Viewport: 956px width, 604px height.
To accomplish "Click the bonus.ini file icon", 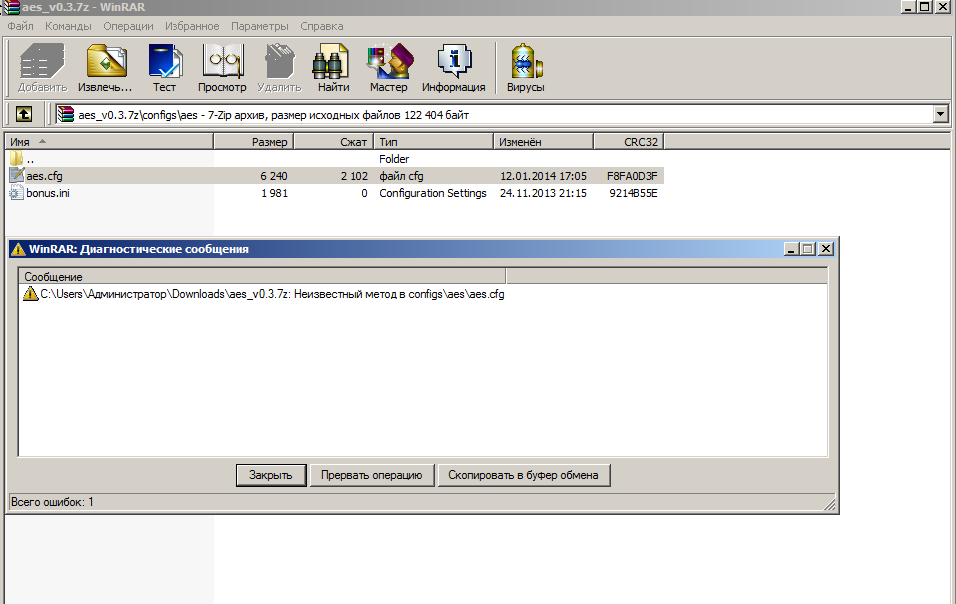I will coord(16,193).
